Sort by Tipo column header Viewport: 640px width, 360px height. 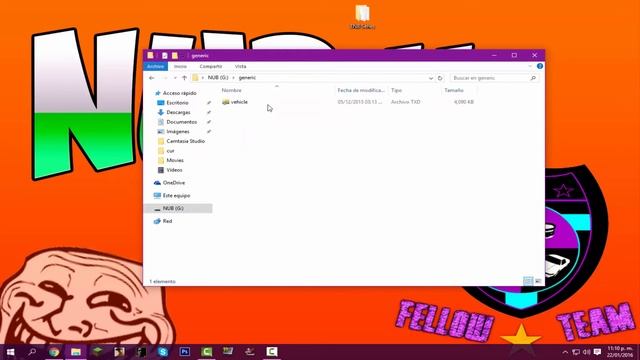pyautogui.click(x=396, y=90)
